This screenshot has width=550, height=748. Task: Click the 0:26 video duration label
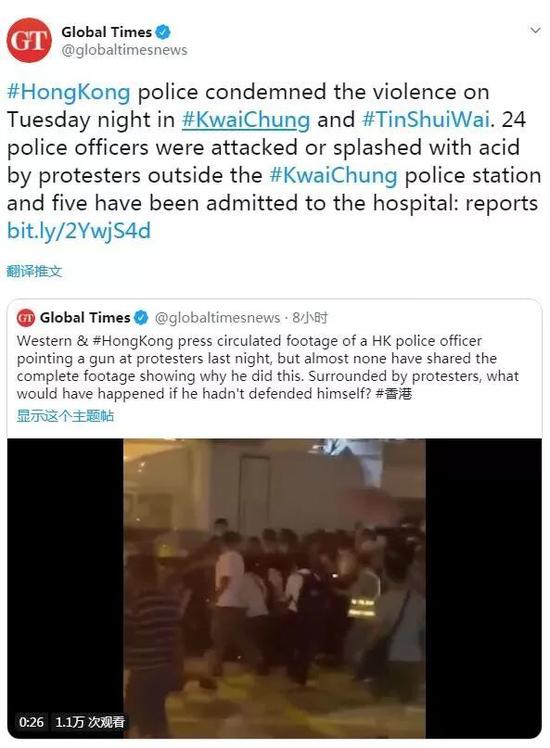pyautogui.click(x=31, y=722)
